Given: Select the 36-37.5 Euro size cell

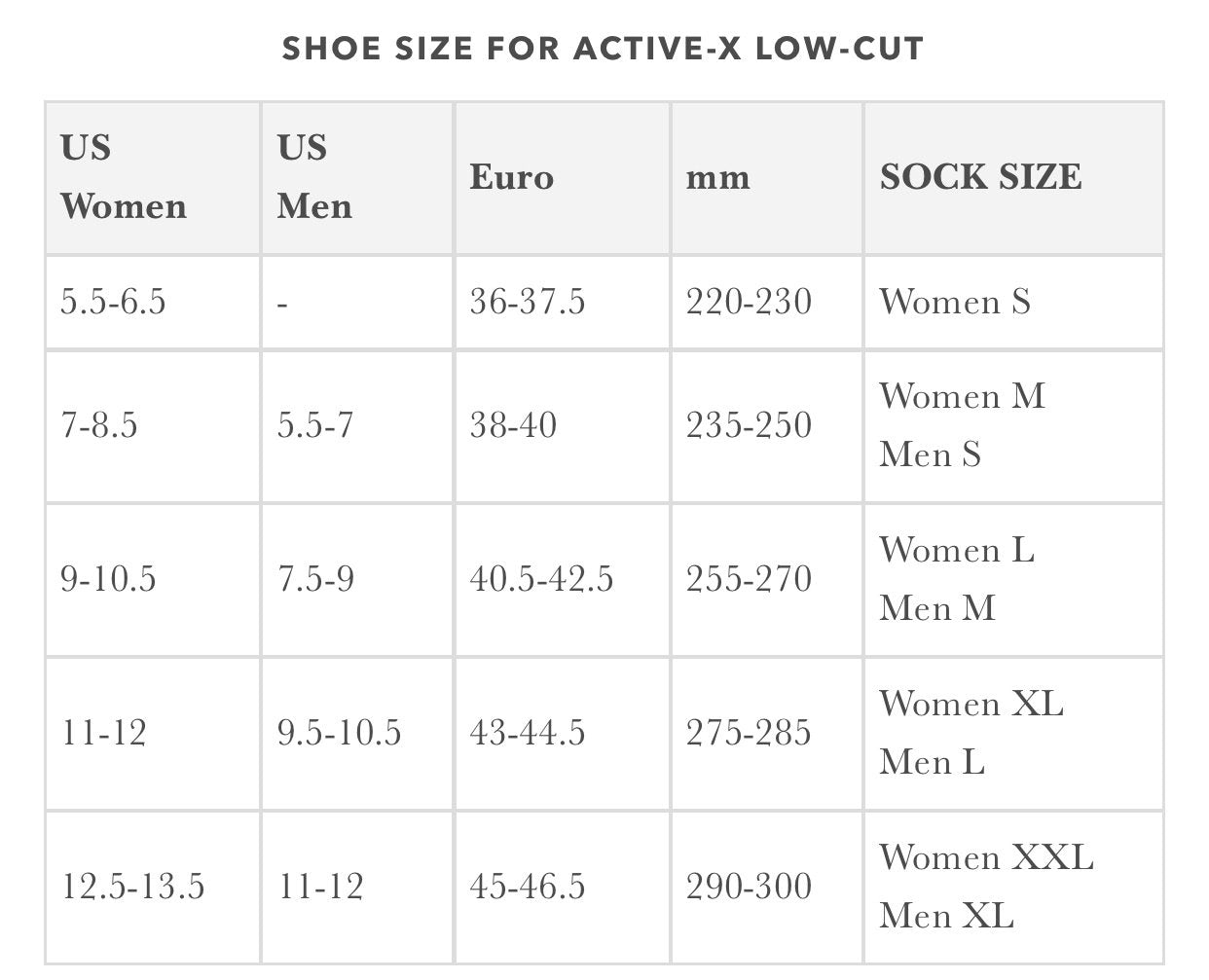Looking at the screenshot, I should [x=528, y=302].
